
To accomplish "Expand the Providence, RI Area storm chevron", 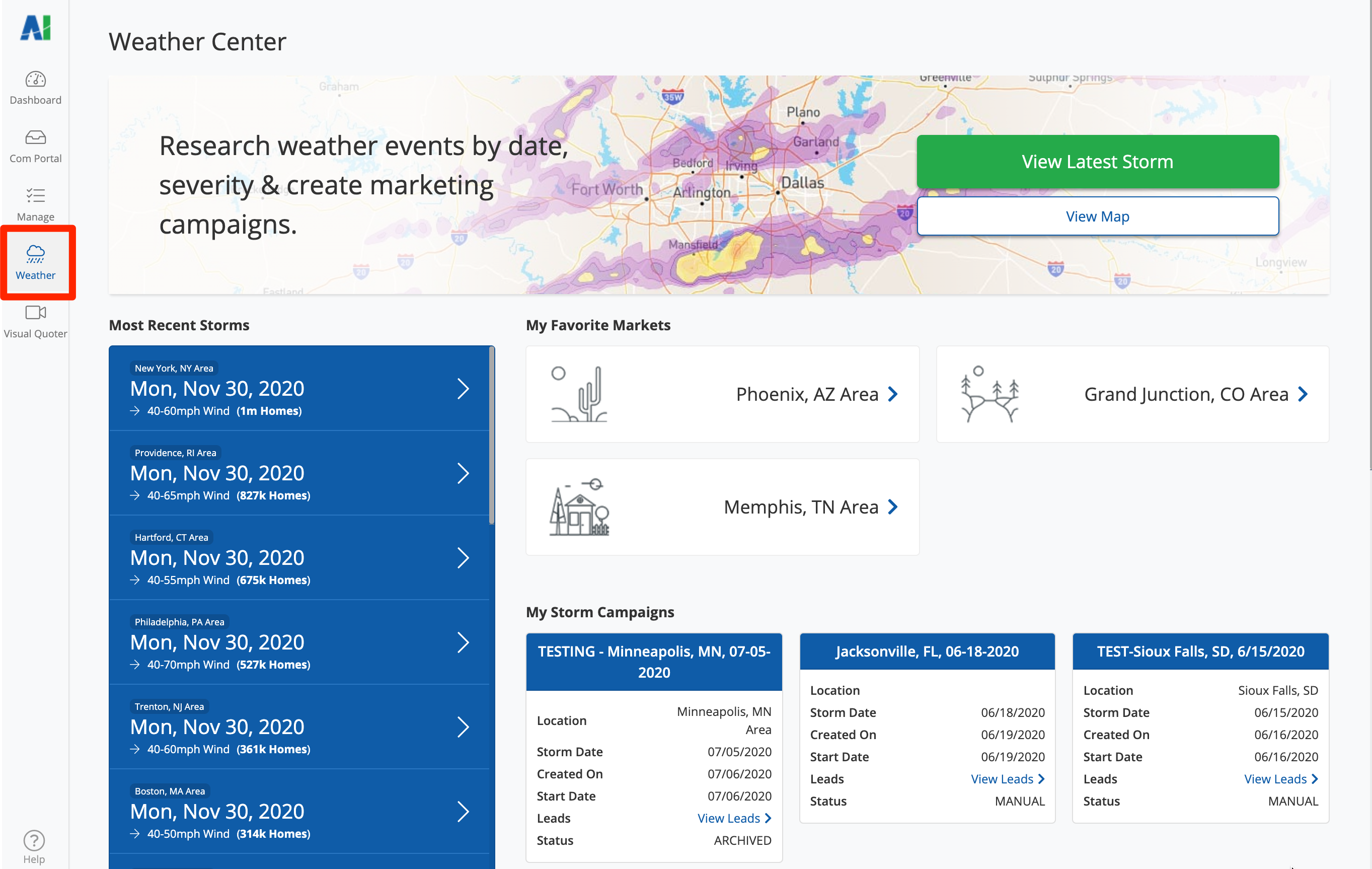I will point(463,473).
